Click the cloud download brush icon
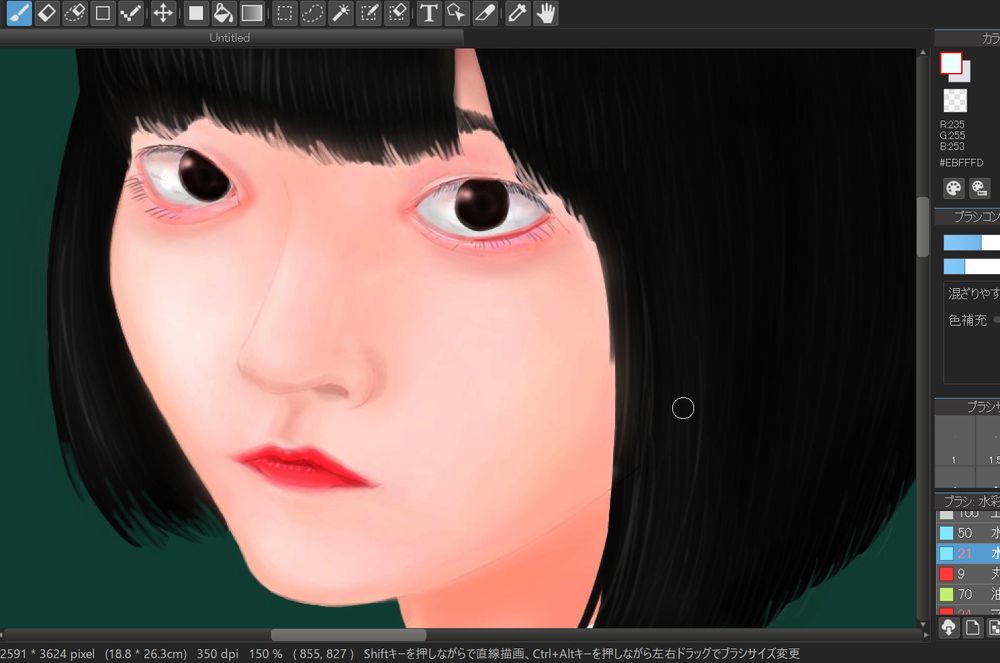Screen dimensions: 1000x663 (948, 628)
